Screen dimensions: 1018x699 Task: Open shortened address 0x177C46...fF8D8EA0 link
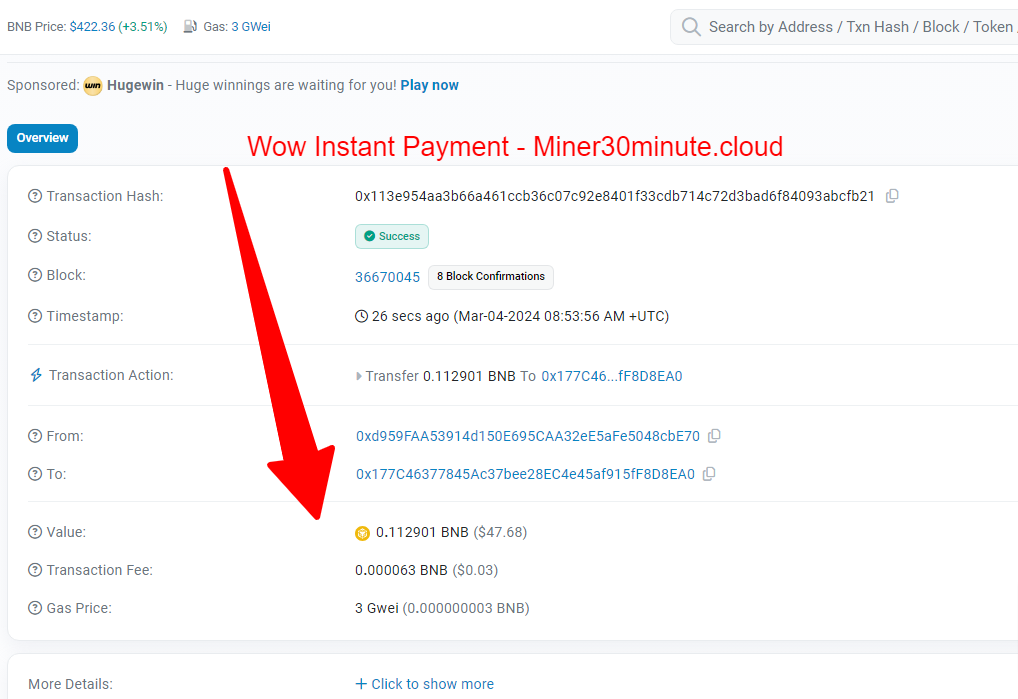point(612,376)
